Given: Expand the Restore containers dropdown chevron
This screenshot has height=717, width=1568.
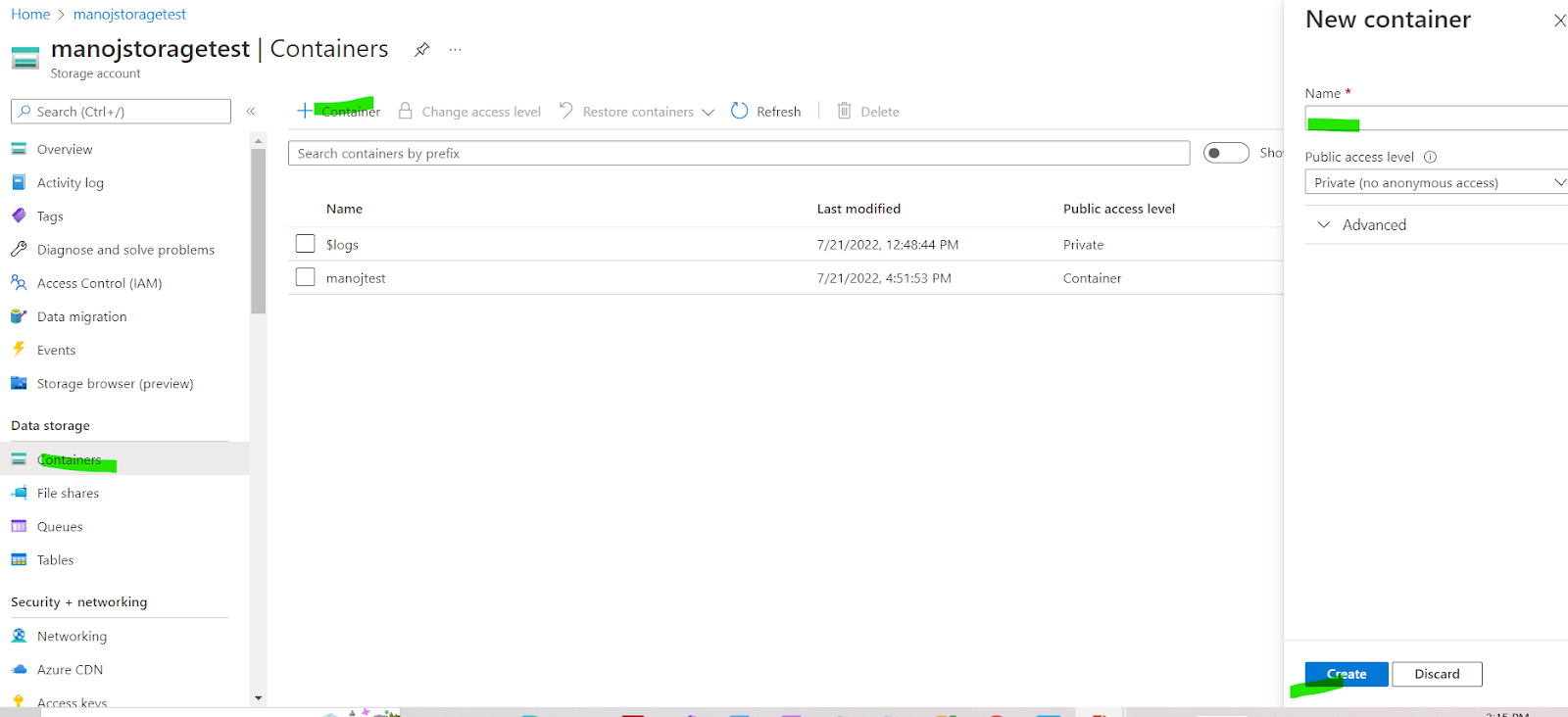Looking at the screenshot, I should point(708,112).
